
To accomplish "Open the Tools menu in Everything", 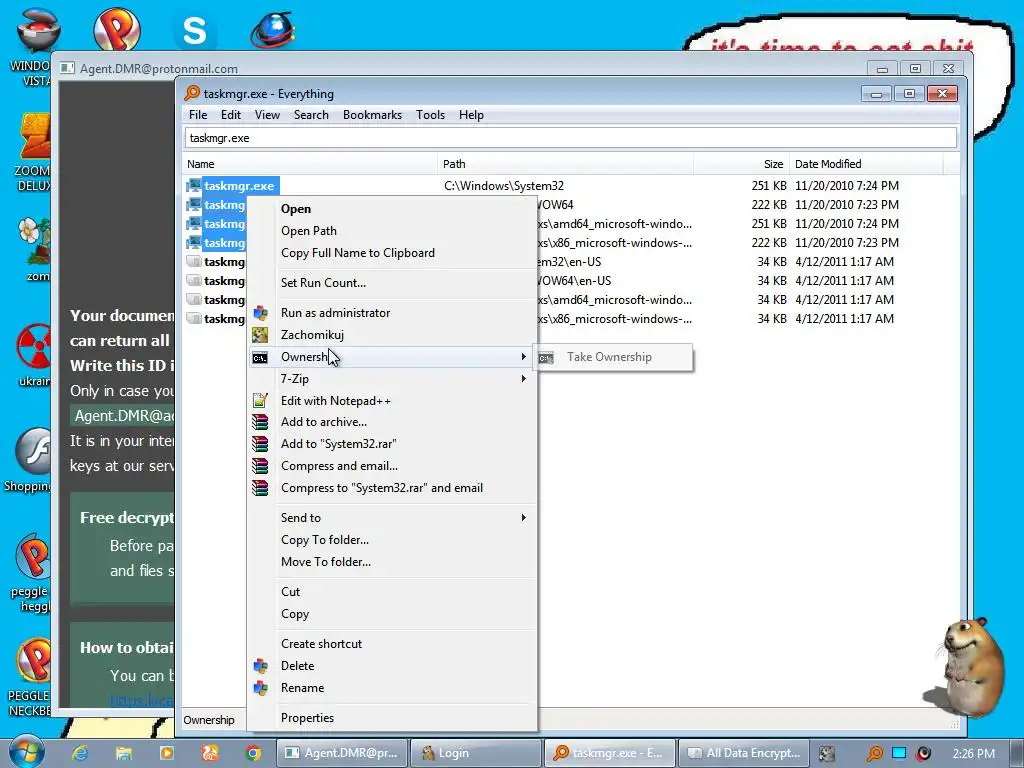I will (430, 115).
